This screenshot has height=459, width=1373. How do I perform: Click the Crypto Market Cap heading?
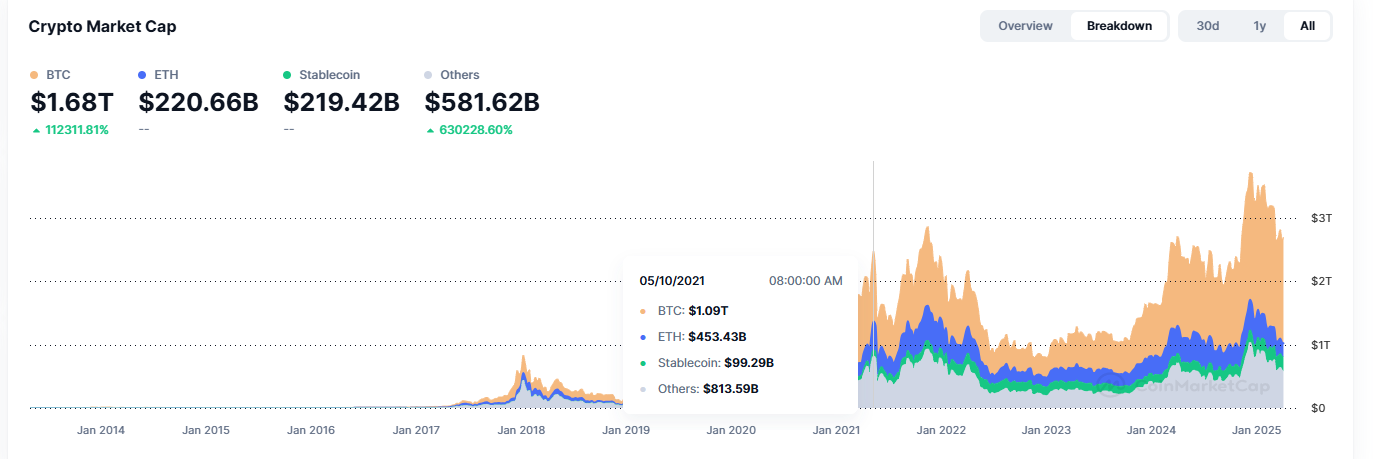(x=102, y=27)
